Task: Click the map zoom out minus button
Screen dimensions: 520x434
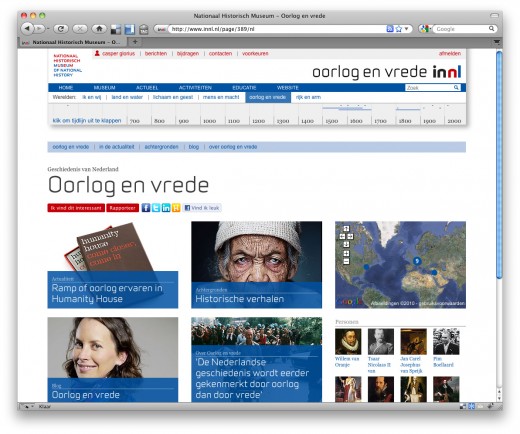Action: click(x=346, y=262)
